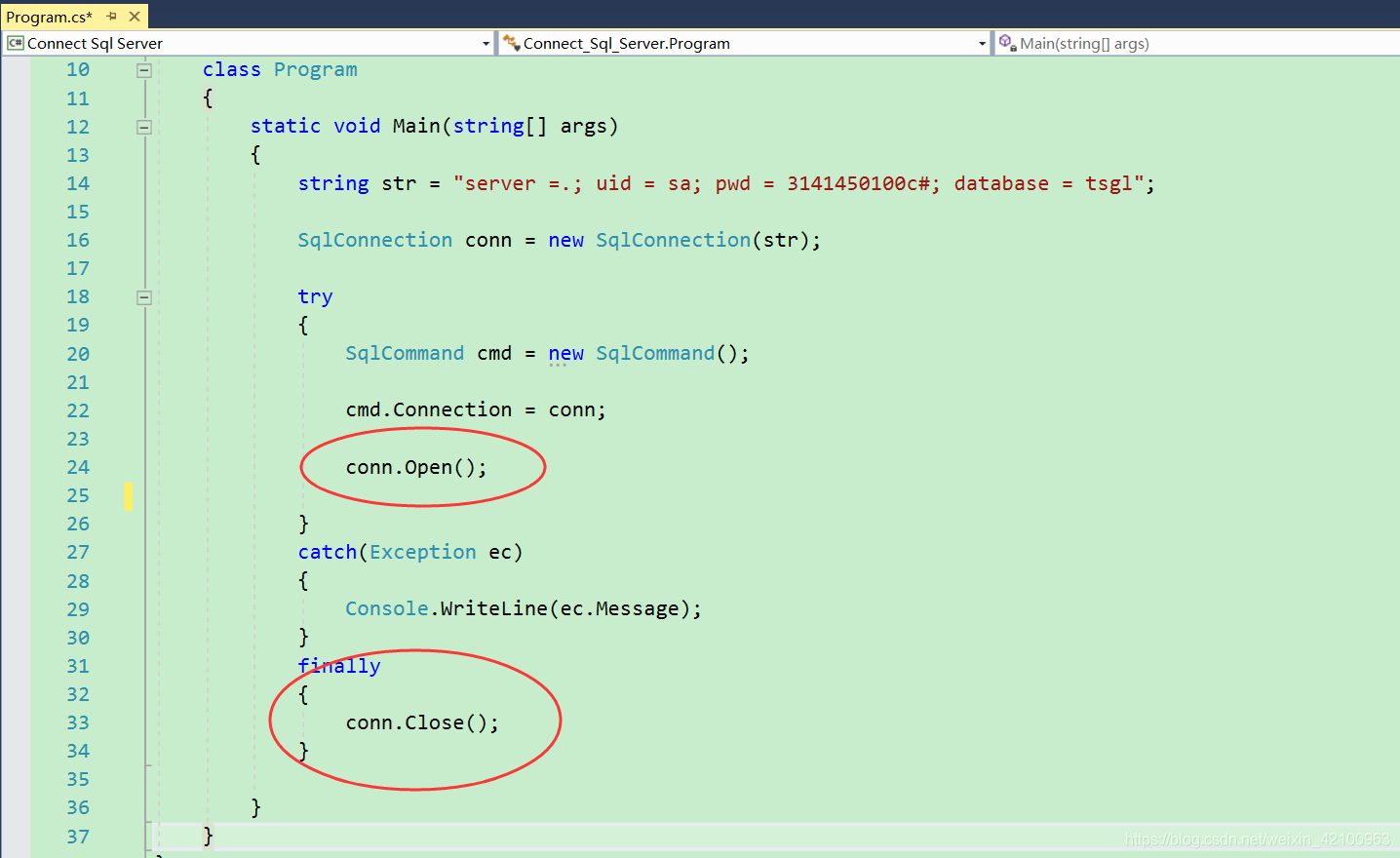
Task: Click 'Exception' type on line 27
Action: 422,552
